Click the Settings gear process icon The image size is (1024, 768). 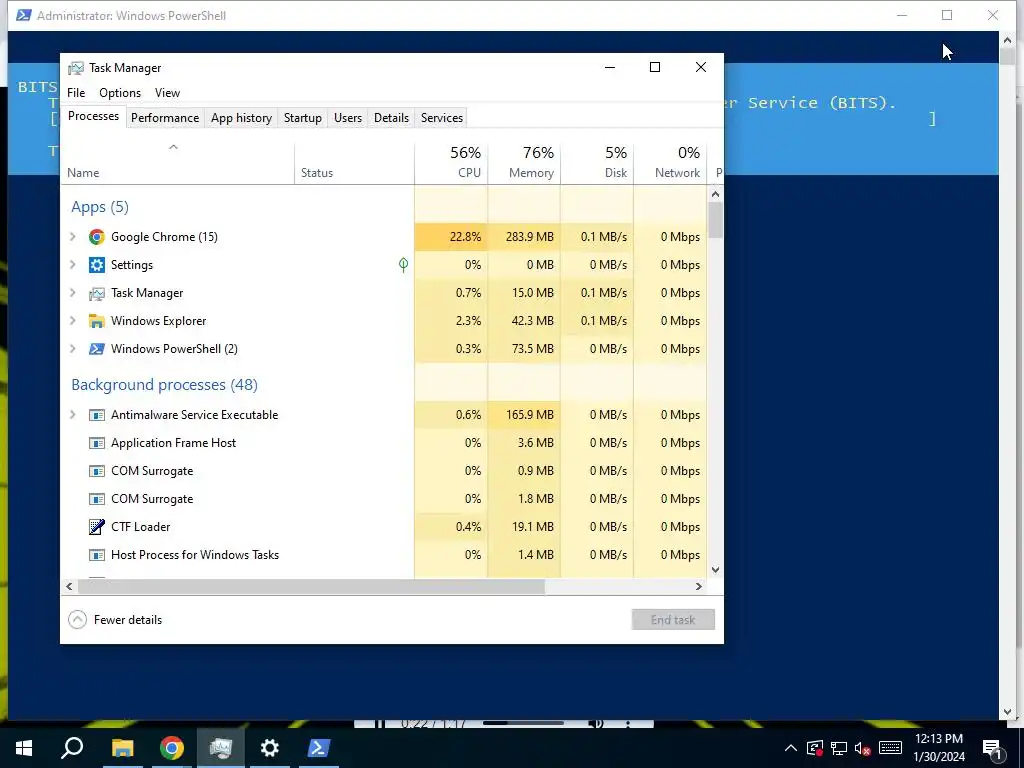click(x=97, y=265)
